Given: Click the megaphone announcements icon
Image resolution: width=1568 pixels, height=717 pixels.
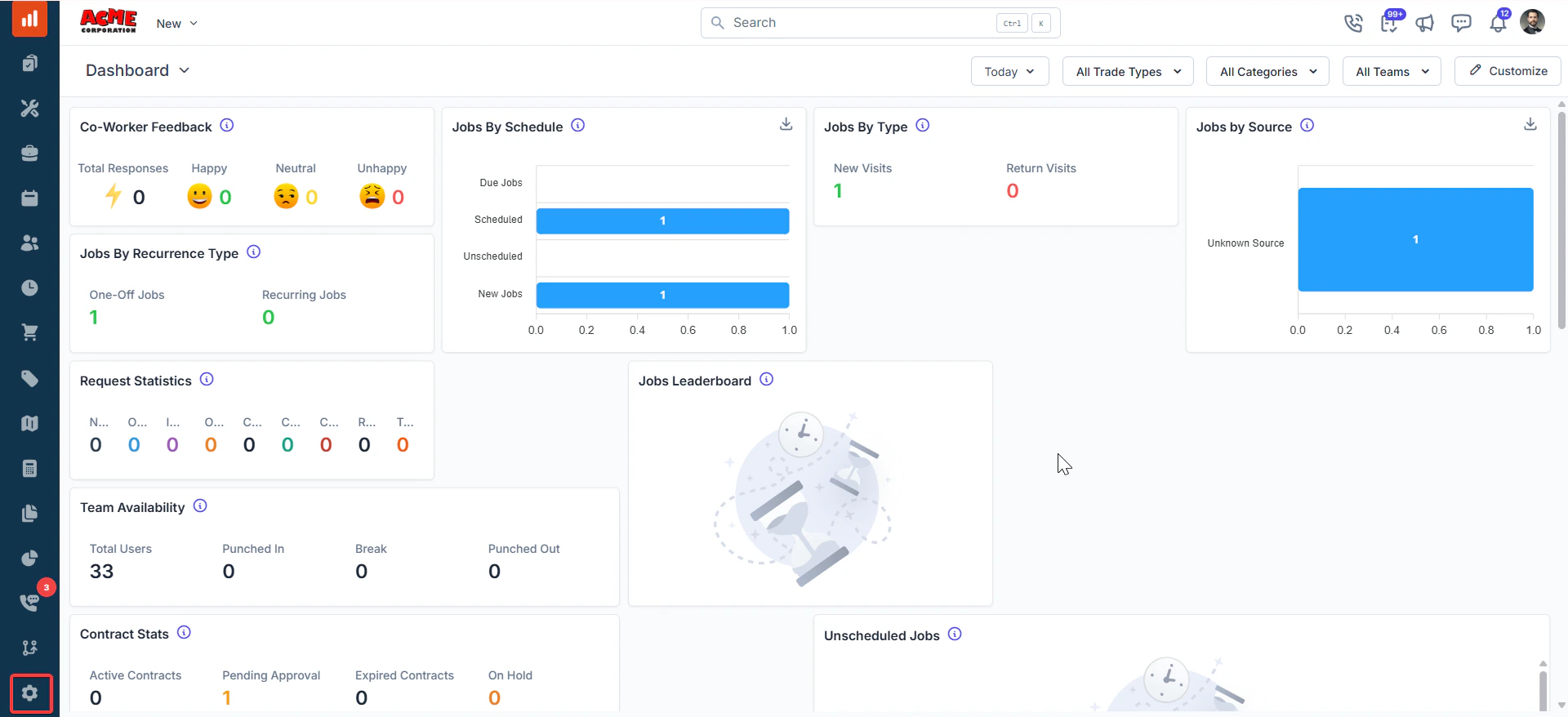Looking at the screenshot, I should tap(1425, 23).
